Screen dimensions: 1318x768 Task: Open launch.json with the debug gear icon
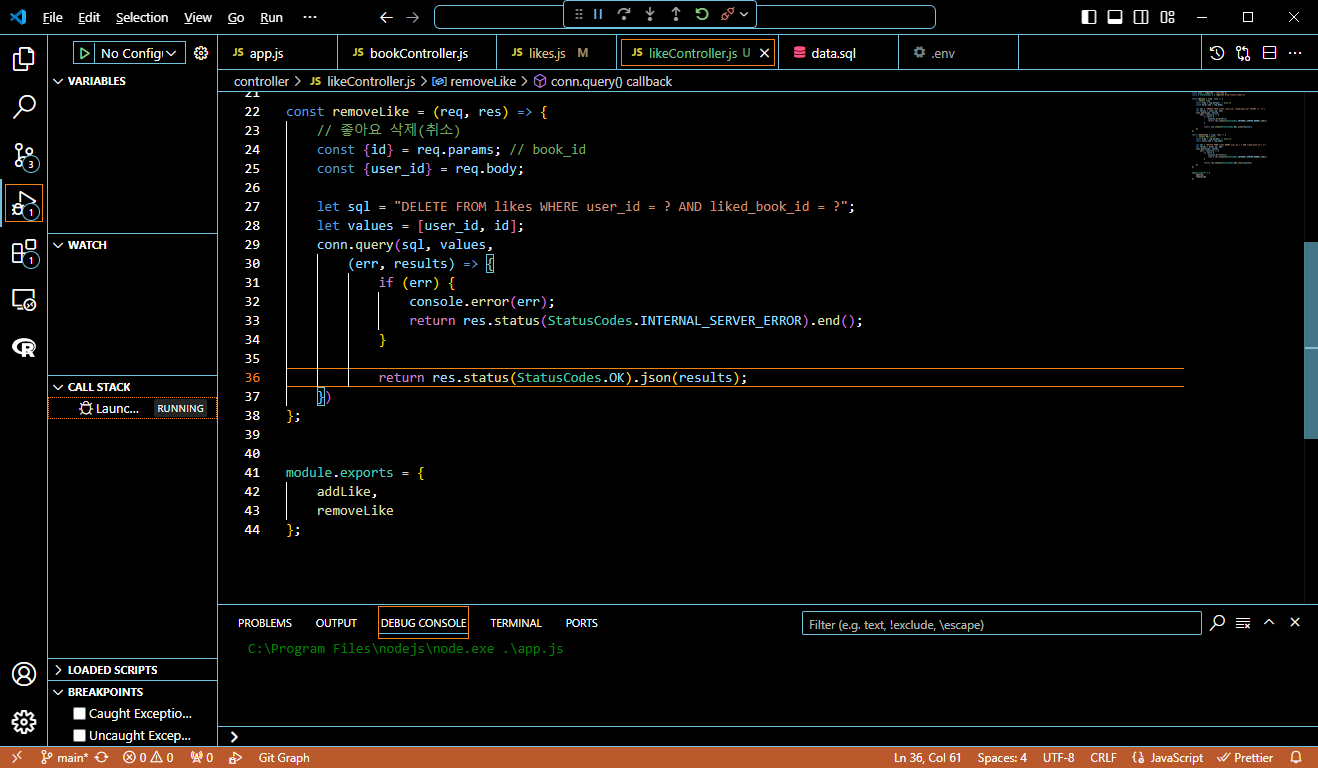coord(201,53)
